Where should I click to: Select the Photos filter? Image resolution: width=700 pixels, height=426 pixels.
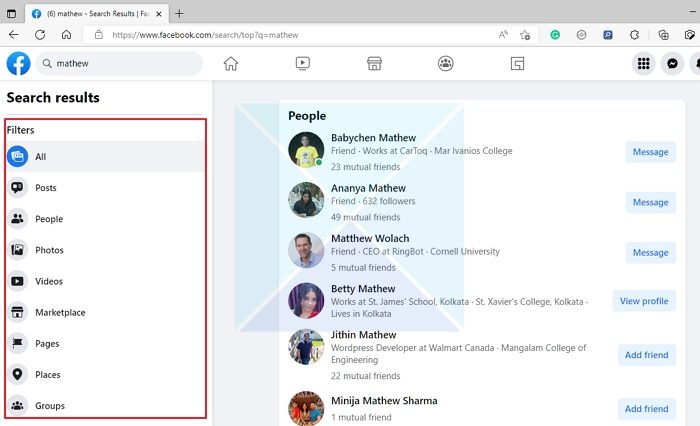pyautogui.click(x=105, y=250)
